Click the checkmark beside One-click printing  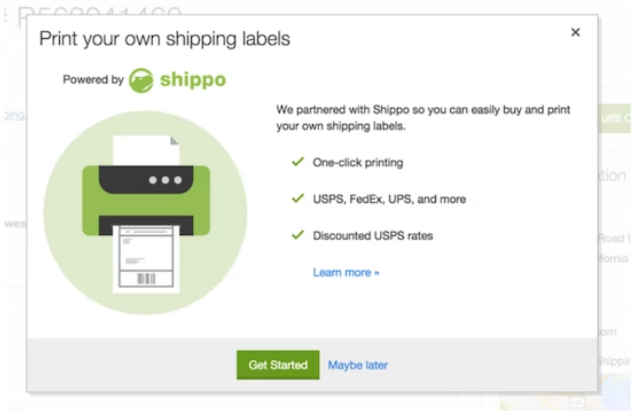click(x=297, y=161)
